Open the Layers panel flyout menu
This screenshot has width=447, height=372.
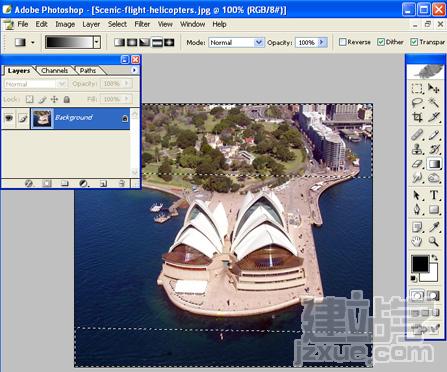(x=134, y=70)
